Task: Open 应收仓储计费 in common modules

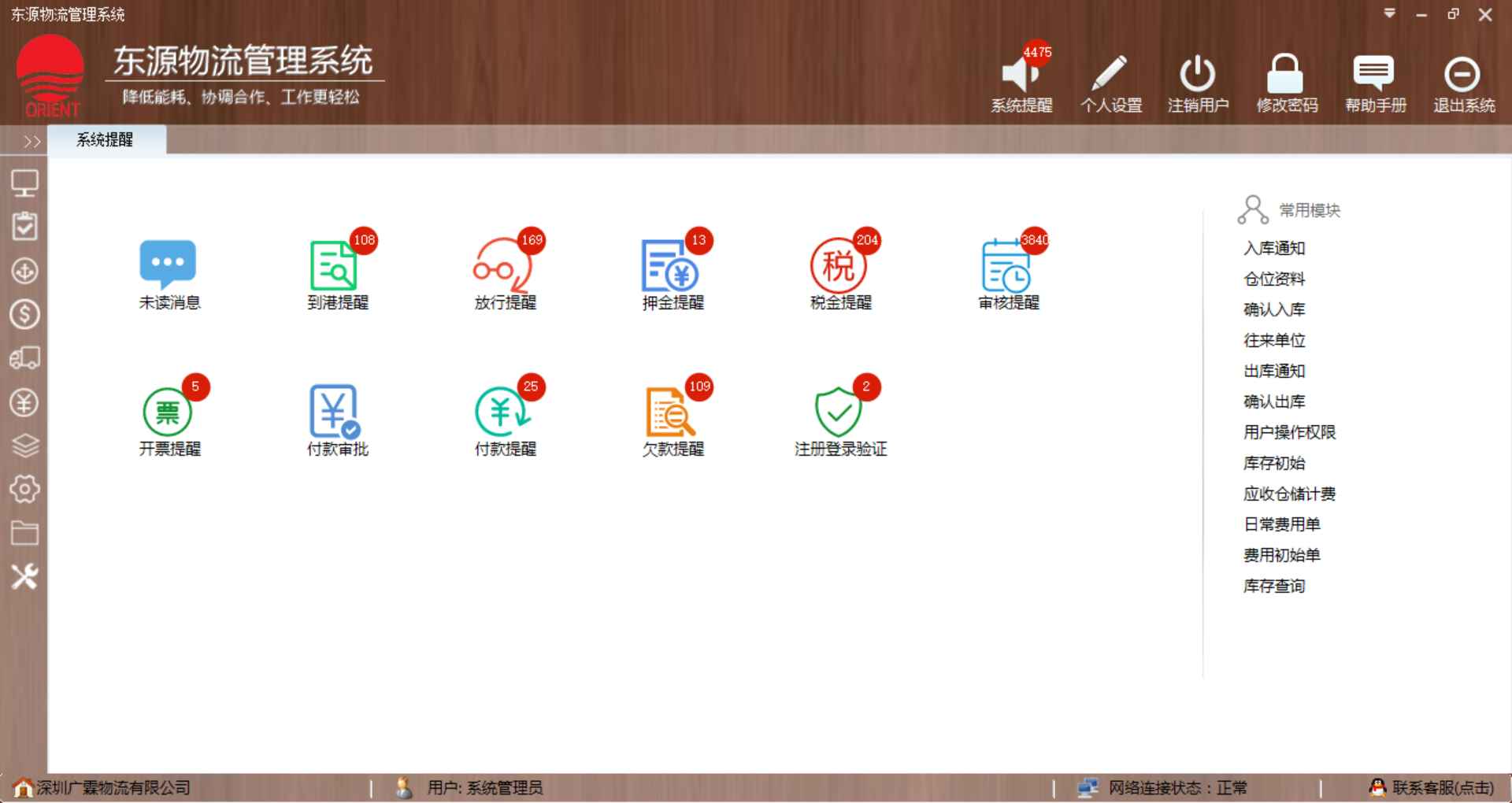Action: pyautogui.click(x=1289, y=494)
